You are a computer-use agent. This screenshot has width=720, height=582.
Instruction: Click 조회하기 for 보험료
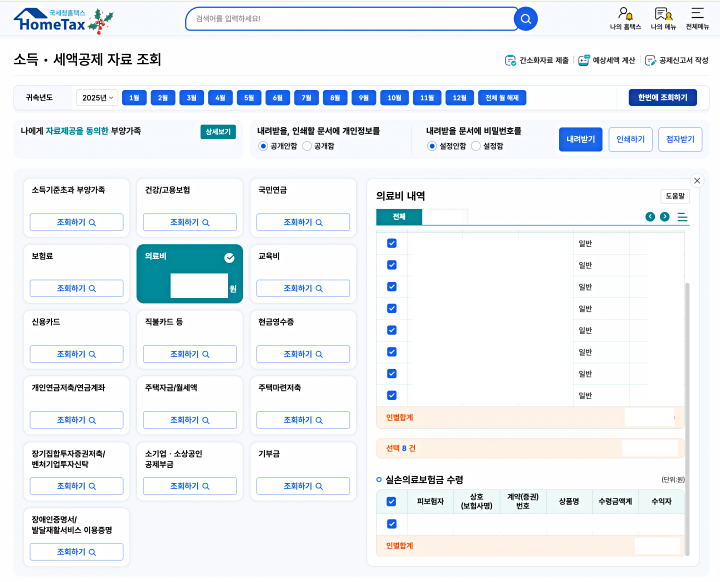click(x=77, y=288)
